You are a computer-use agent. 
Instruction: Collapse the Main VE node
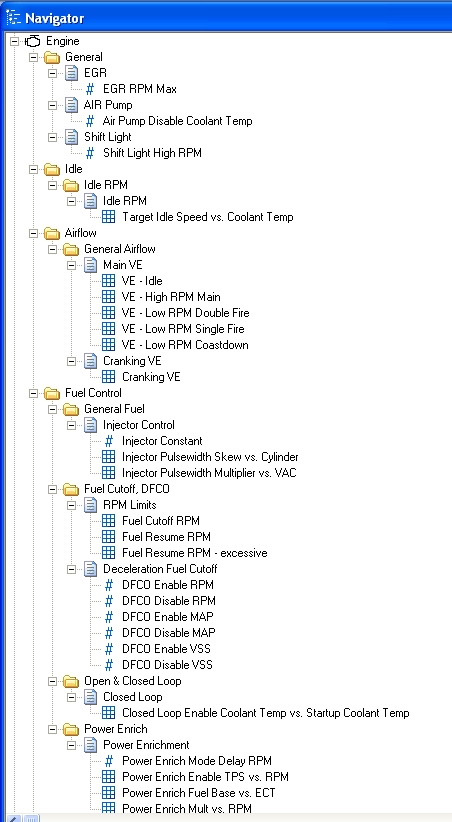(x=71, y=265)
